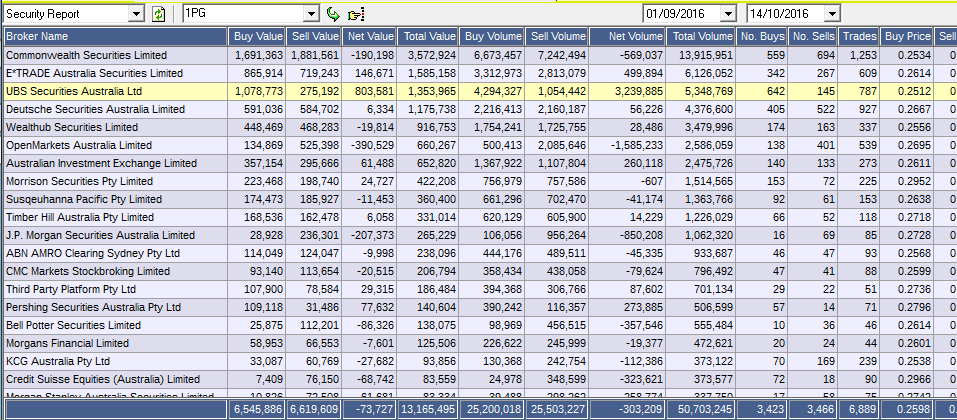Click E*TRADE sell volume 2,813,079
Screen dimensions: 957x420
pos(557,73)
